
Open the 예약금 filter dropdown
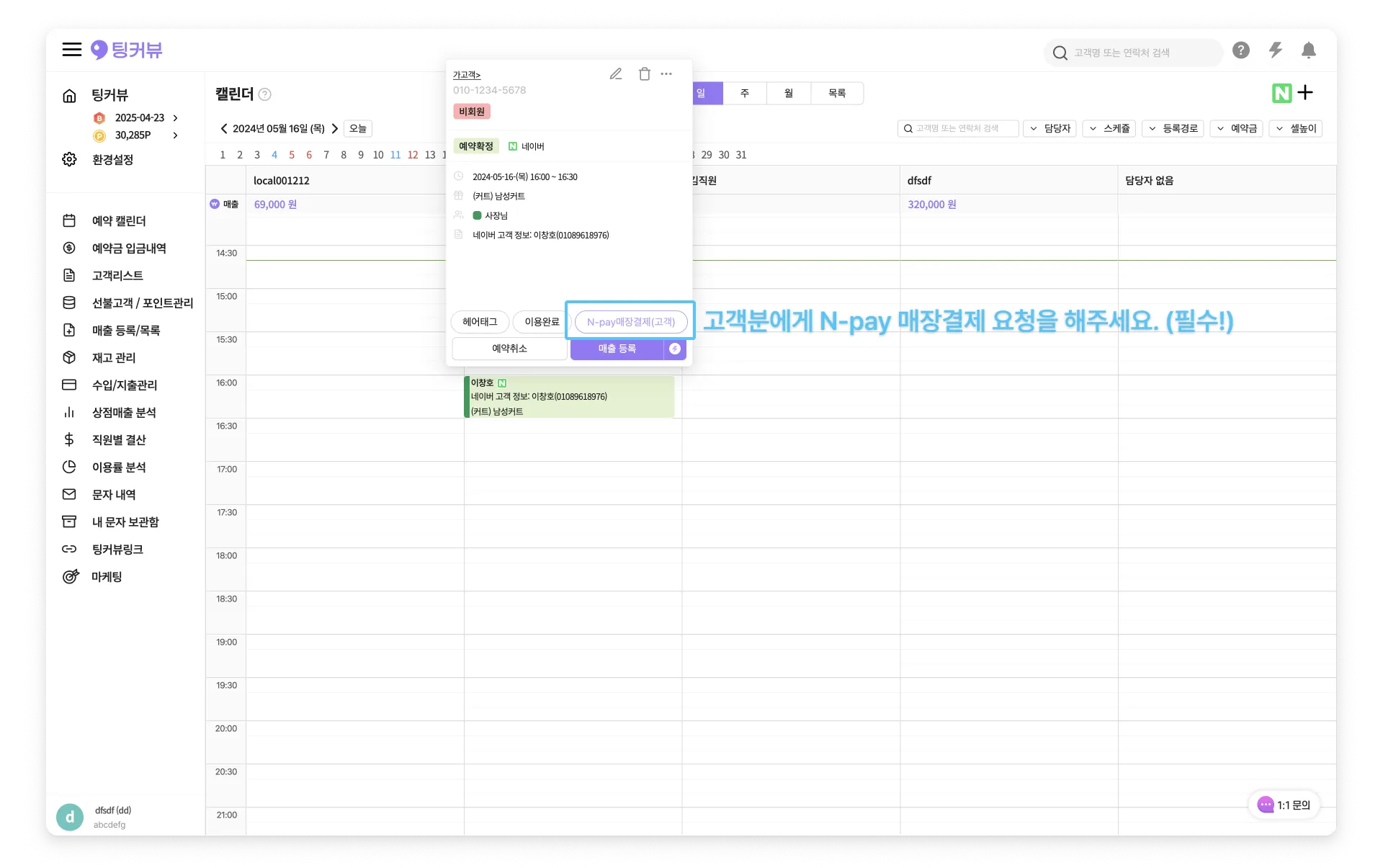point(1236,128)
